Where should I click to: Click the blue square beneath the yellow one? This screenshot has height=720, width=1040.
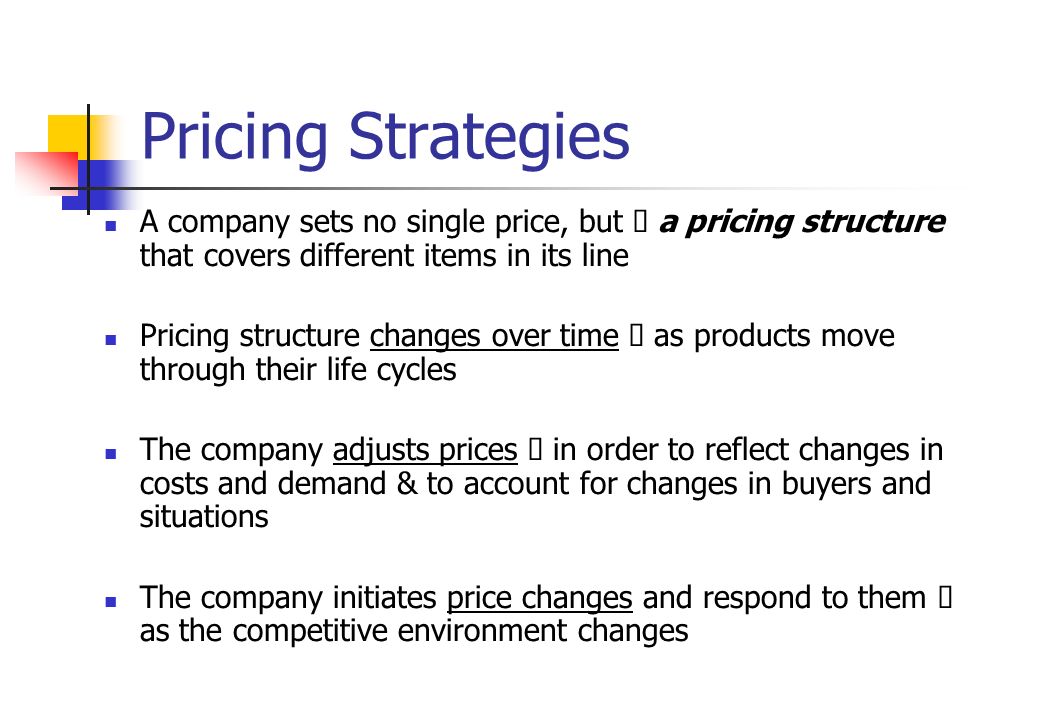[x=99, y=185]
